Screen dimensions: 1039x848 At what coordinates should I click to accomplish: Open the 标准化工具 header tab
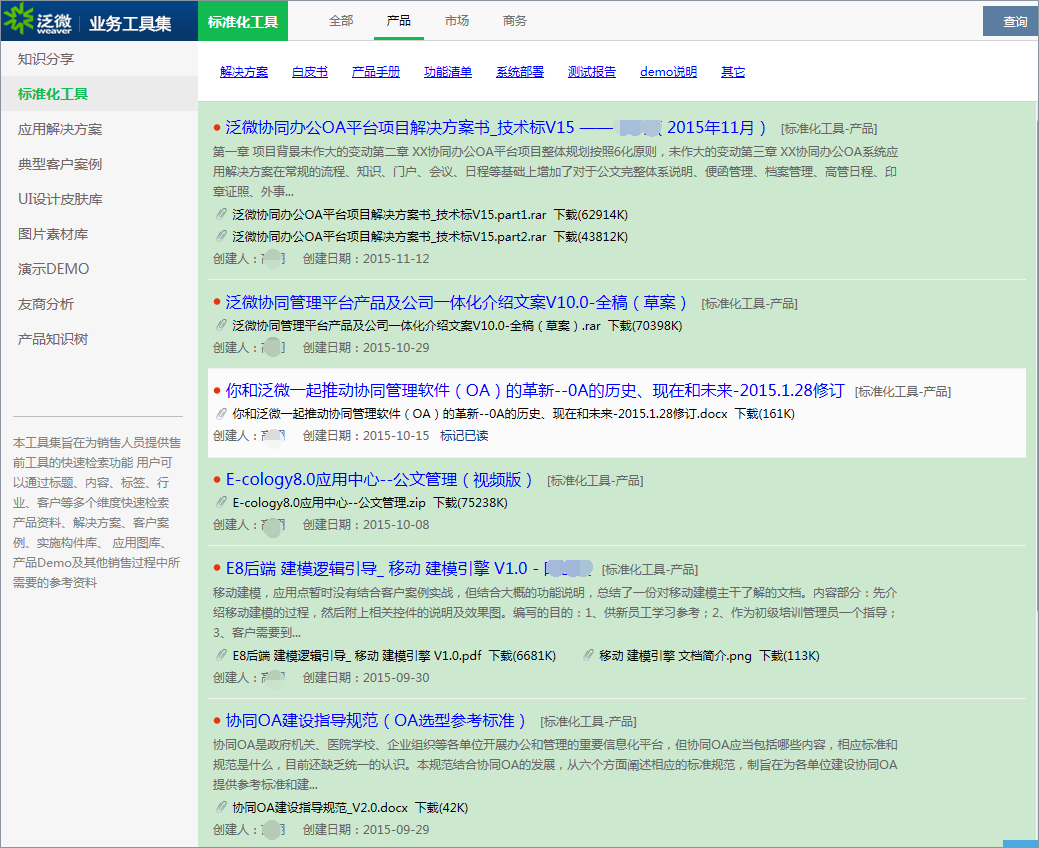point(243,21)
